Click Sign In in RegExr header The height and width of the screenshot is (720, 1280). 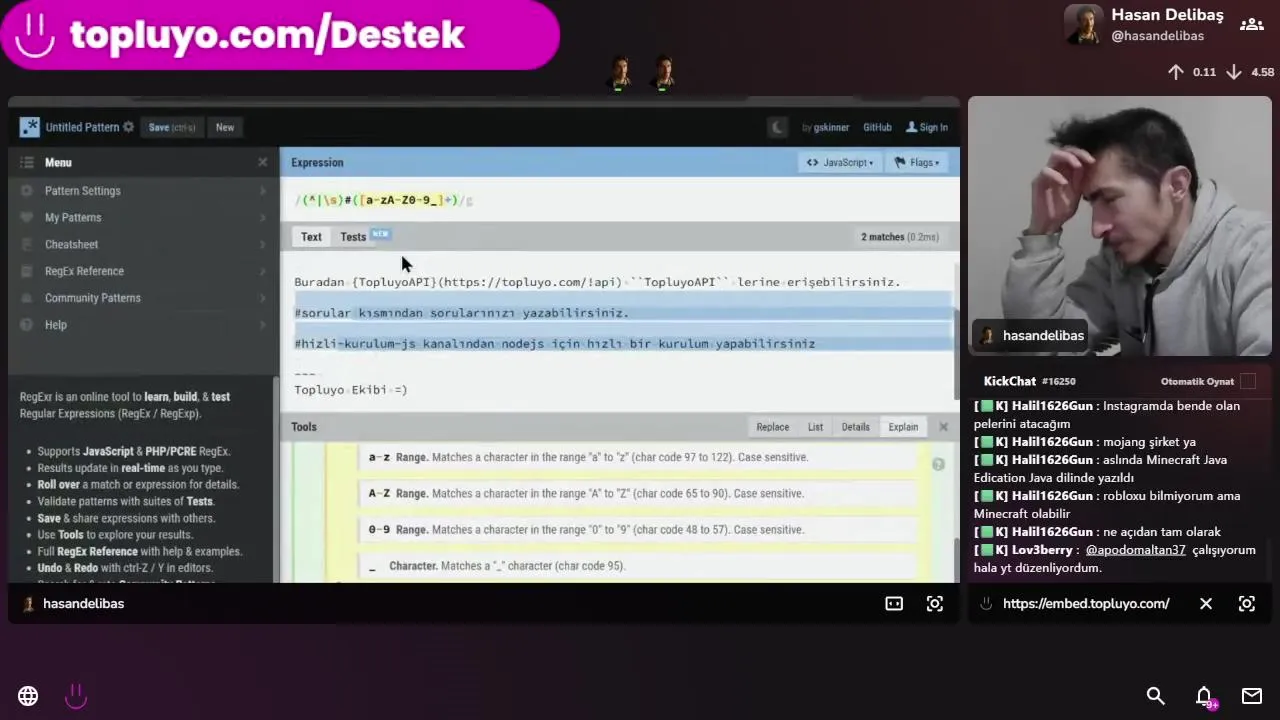click(x=927, y=127)
